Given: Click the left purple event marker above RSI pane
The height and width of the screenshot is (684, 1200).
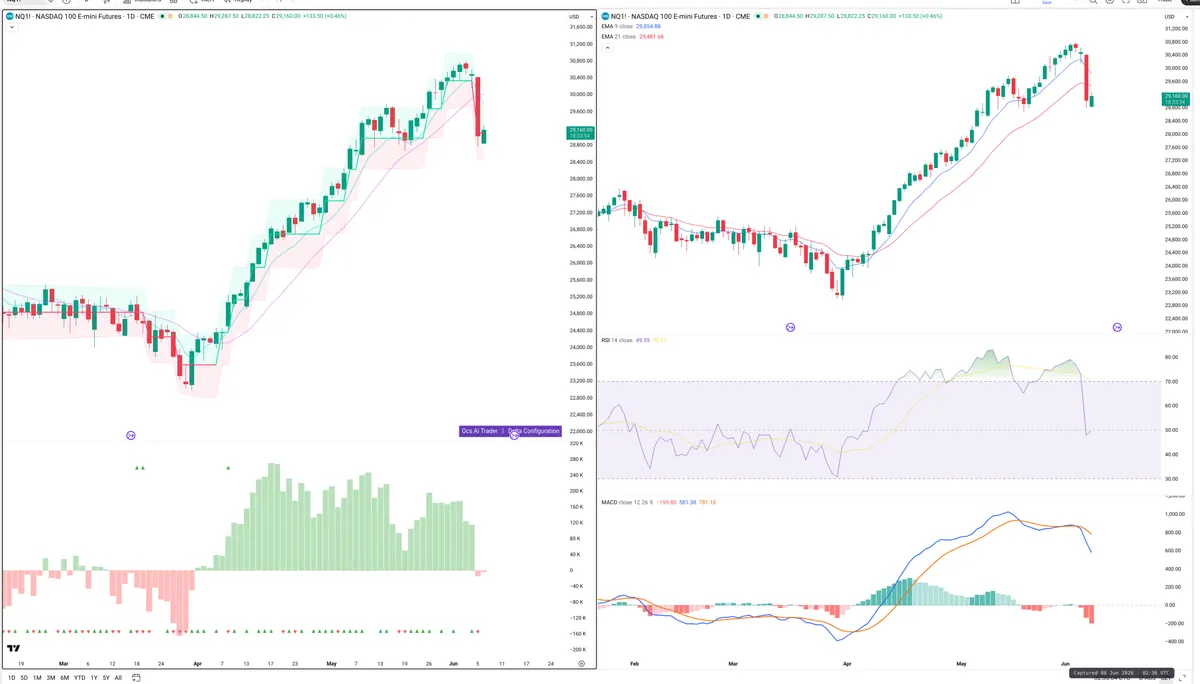Looking at the screenshot, I should [790, 327].
